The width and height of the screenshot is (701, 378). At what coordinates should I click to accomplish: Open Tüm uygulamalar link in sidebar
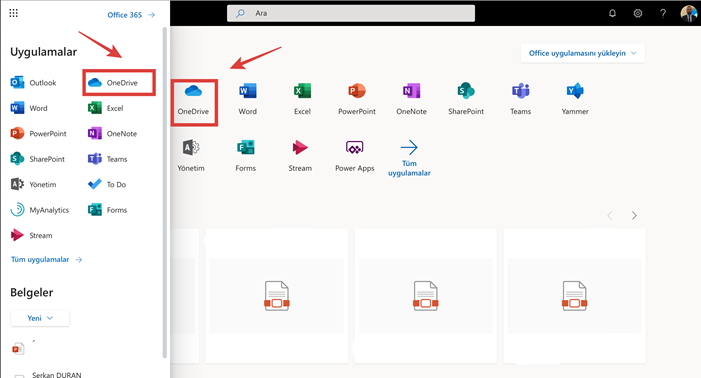click(46, 260)
